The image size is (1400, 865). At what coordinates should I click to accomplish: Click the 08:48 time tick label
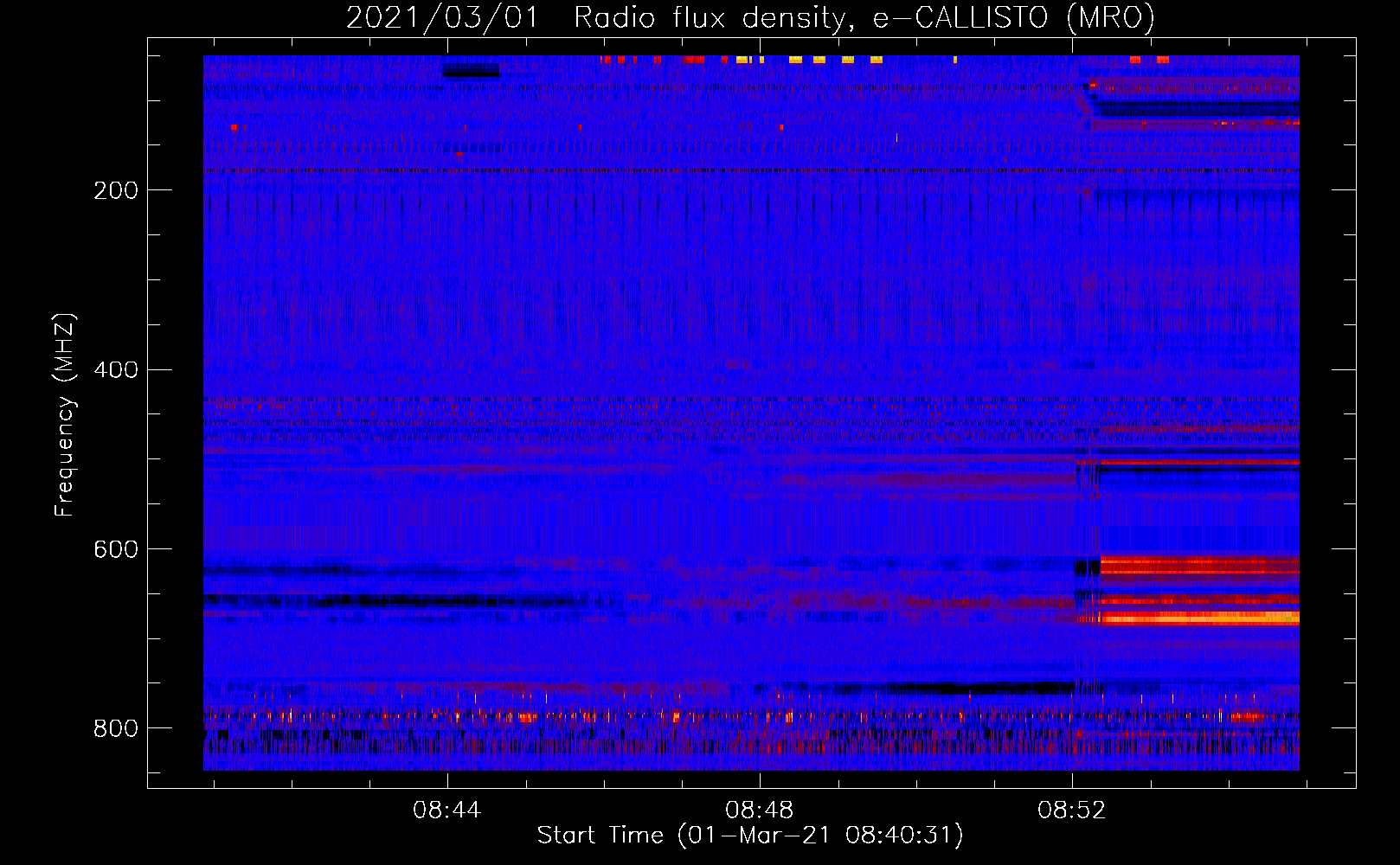pos(759,811)
